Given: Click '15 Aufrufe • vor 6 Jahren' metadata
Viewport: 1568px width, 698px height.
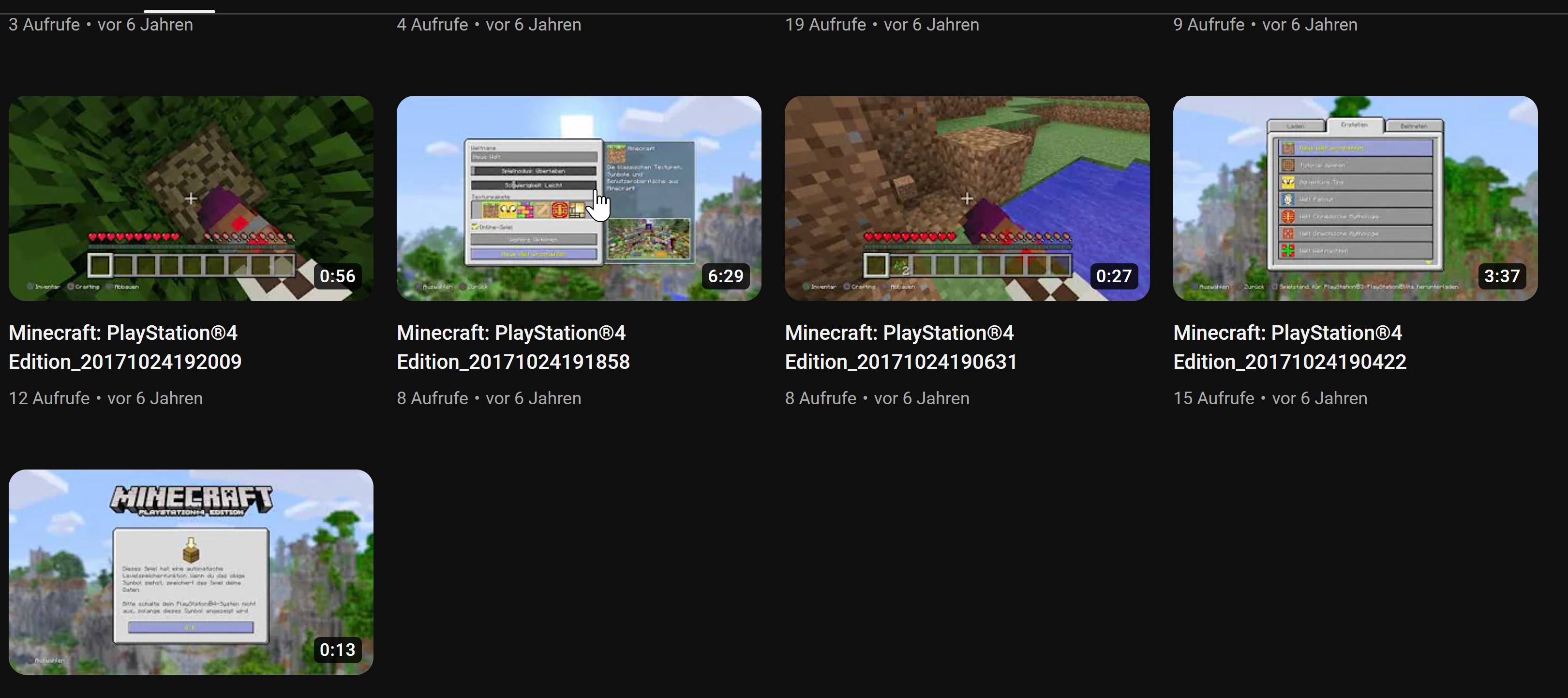Looking at the screenshot, I should tap(1270, 398).
